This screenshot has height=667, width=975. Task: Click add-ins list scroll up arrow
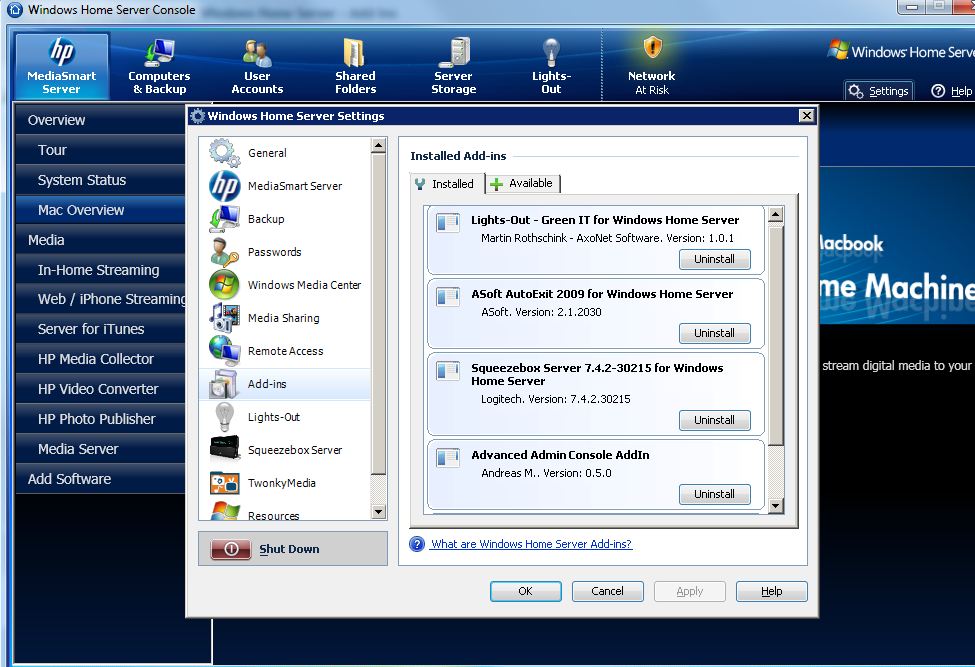775,215
